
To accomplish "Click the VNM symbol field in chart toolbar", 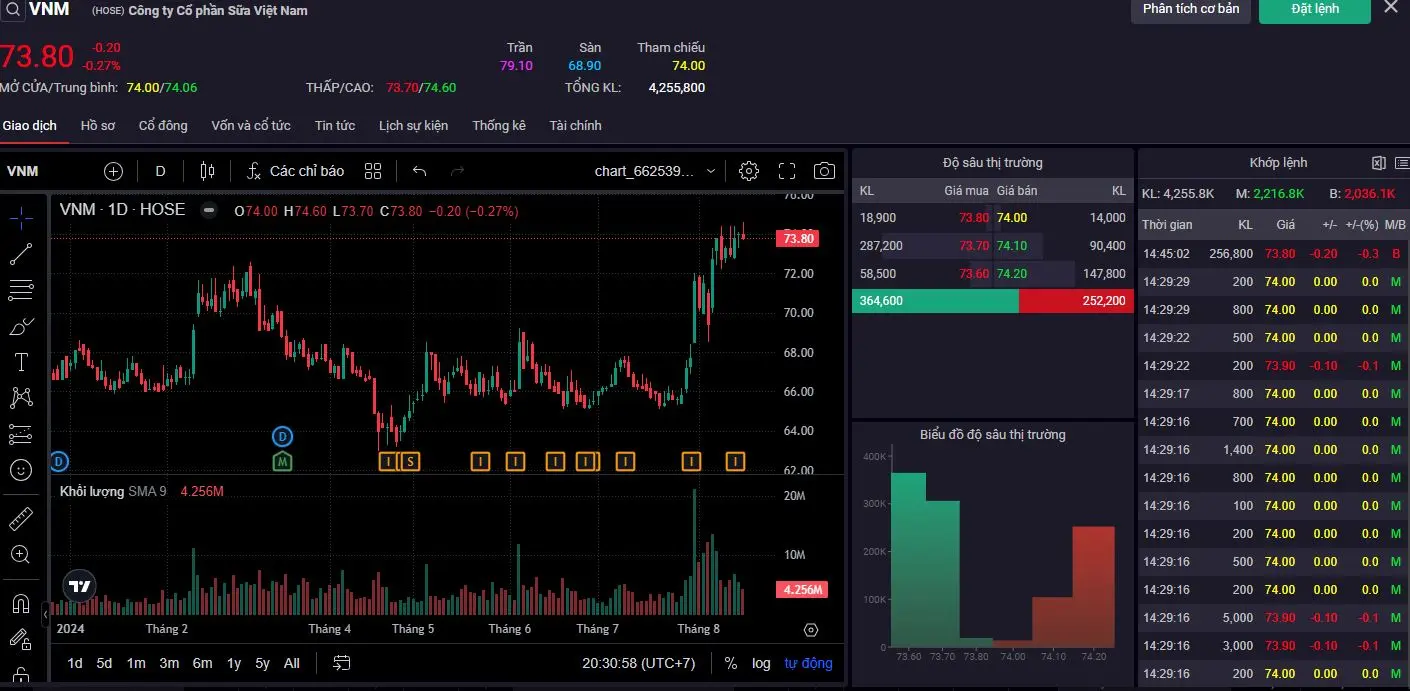I will point(23,171).
